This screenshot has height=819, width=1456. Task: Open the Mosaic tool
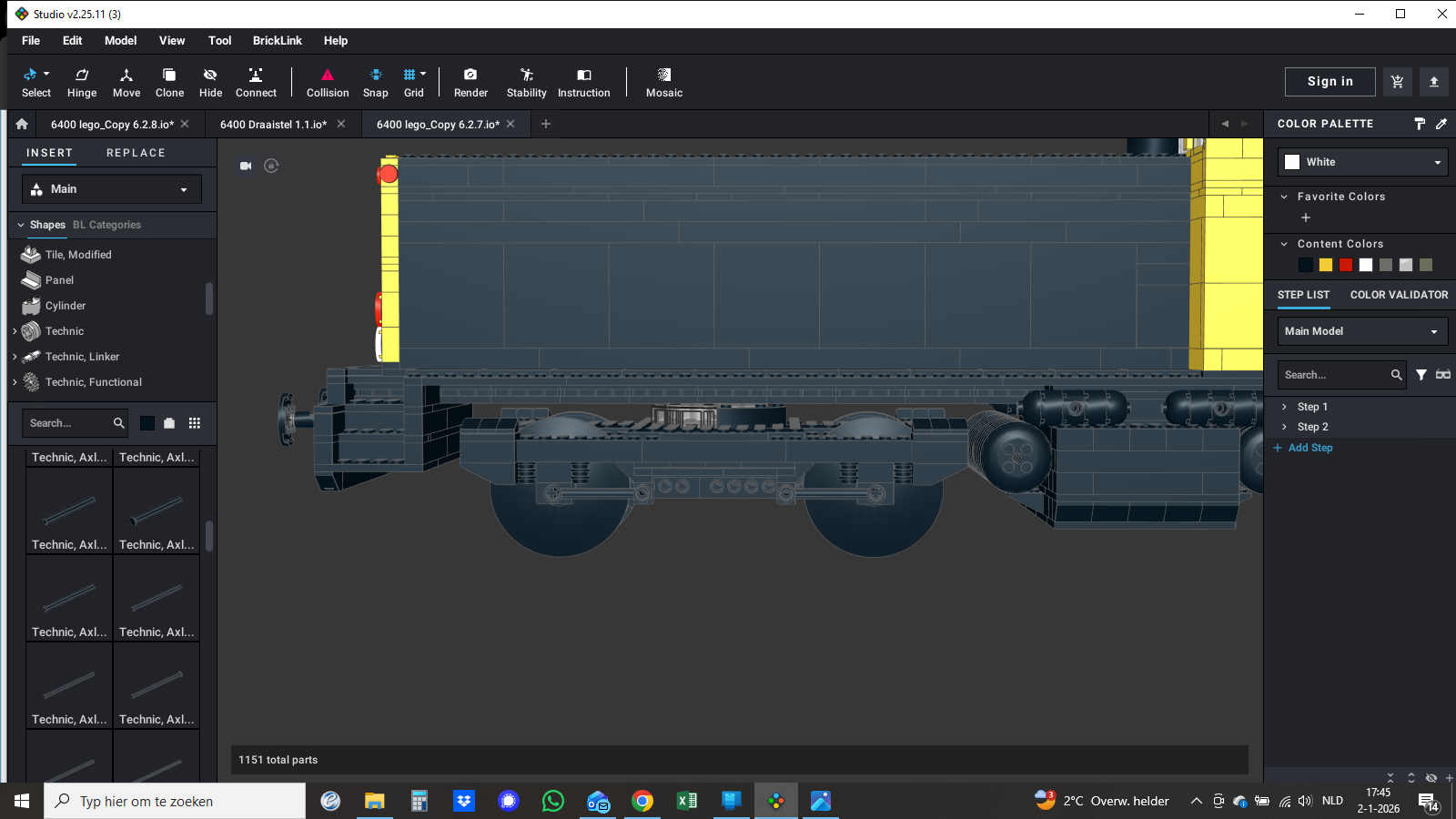(x=663, y=82)
